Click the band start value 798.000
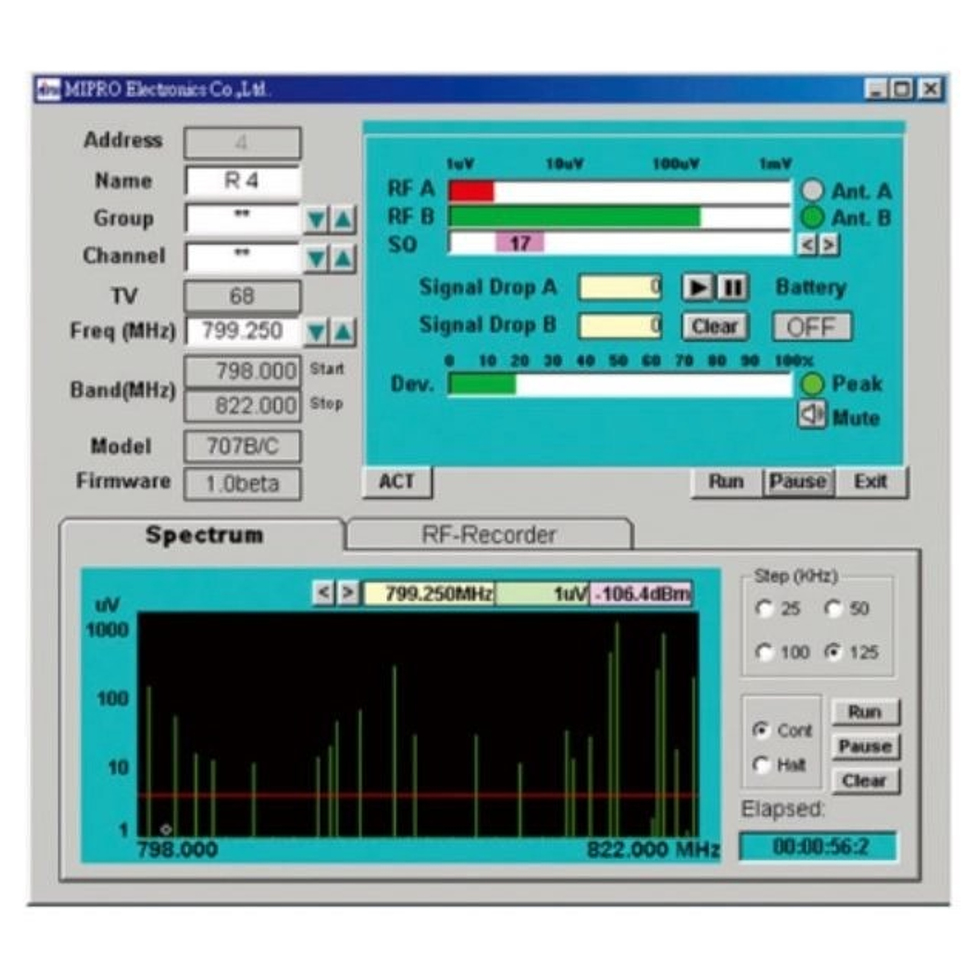This screenshot has height=980, width=980. 242,371
